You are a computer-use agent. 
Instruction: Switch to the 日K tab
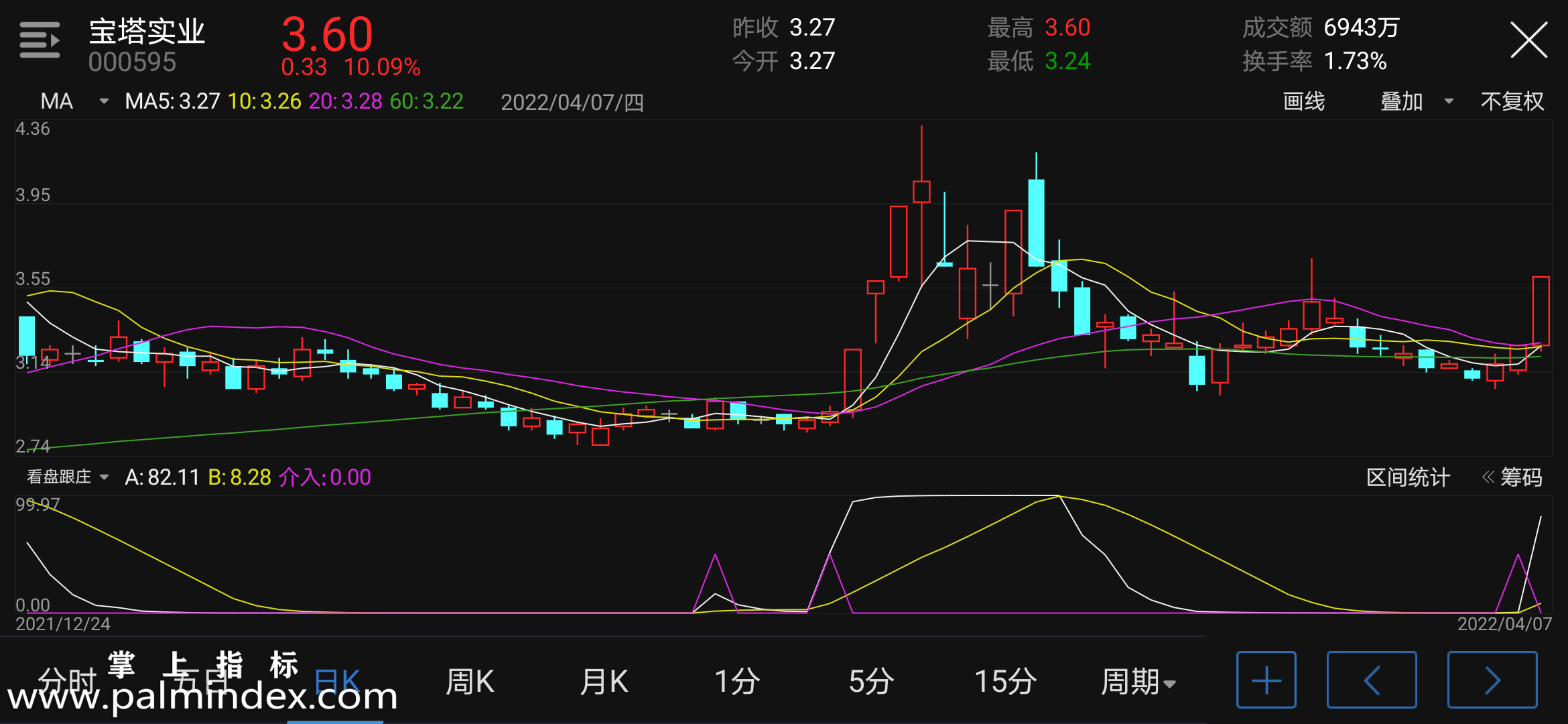pos(337,682)
